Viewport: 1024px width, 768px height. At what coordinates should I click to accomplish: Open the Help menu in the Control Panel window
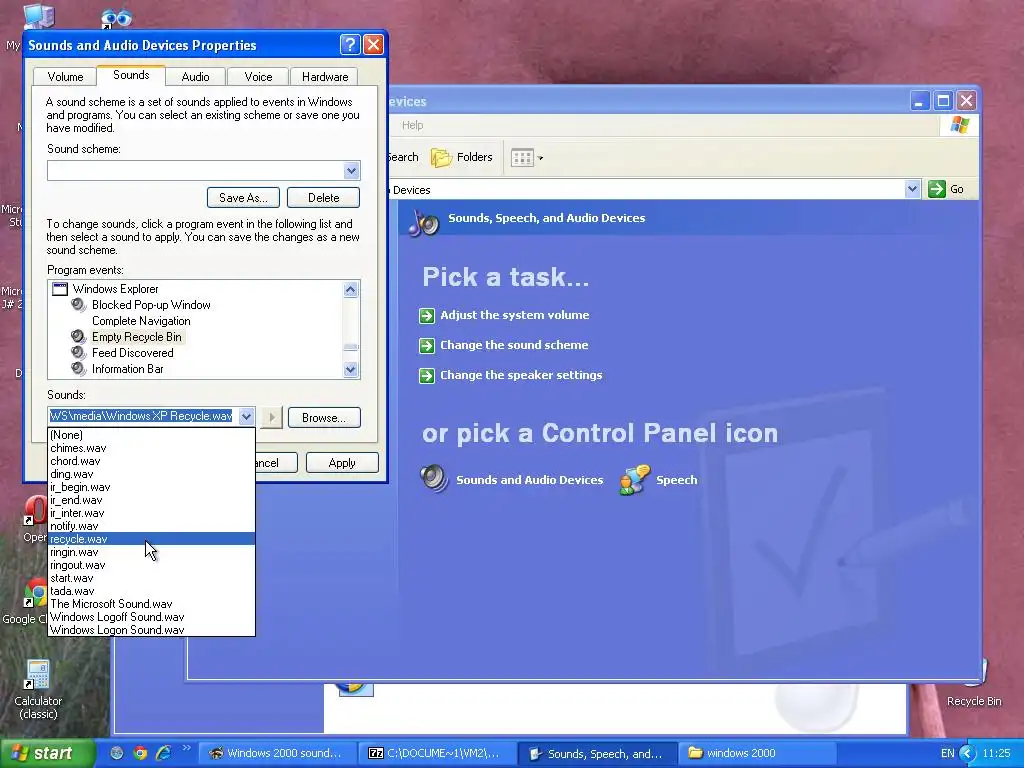click(412, 125)
